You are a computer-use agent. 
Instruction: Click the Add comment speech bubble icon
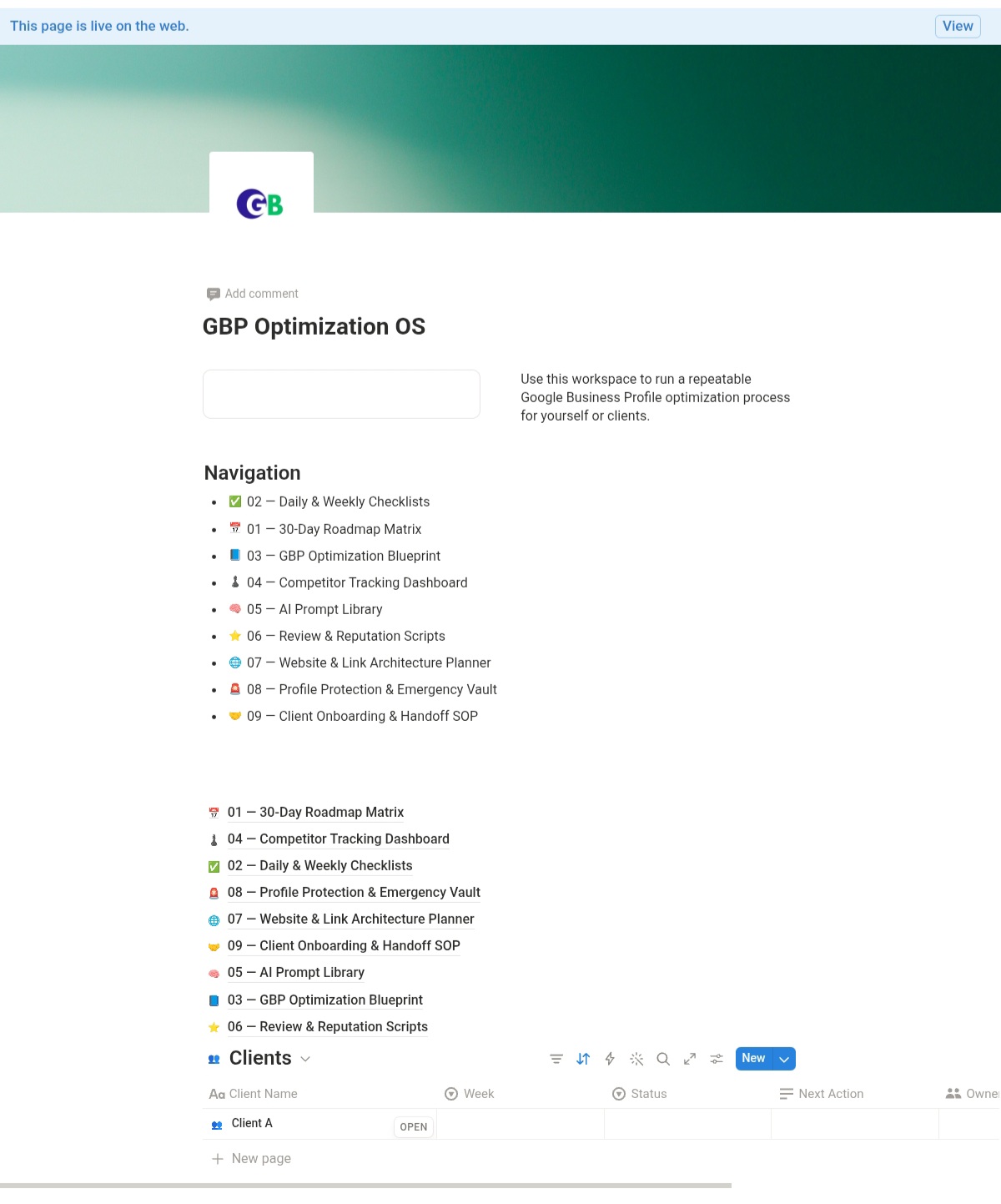click(213, 294)
